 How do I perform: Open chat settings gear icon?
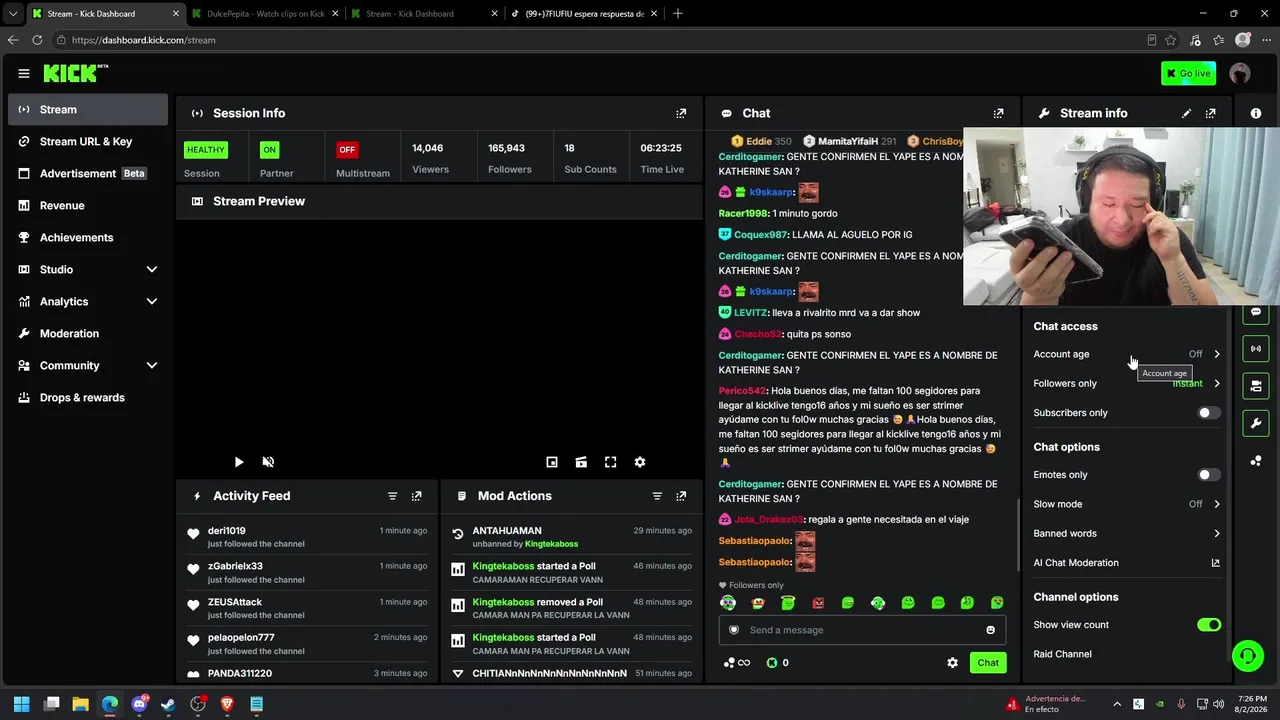click(x=952, y=663)
